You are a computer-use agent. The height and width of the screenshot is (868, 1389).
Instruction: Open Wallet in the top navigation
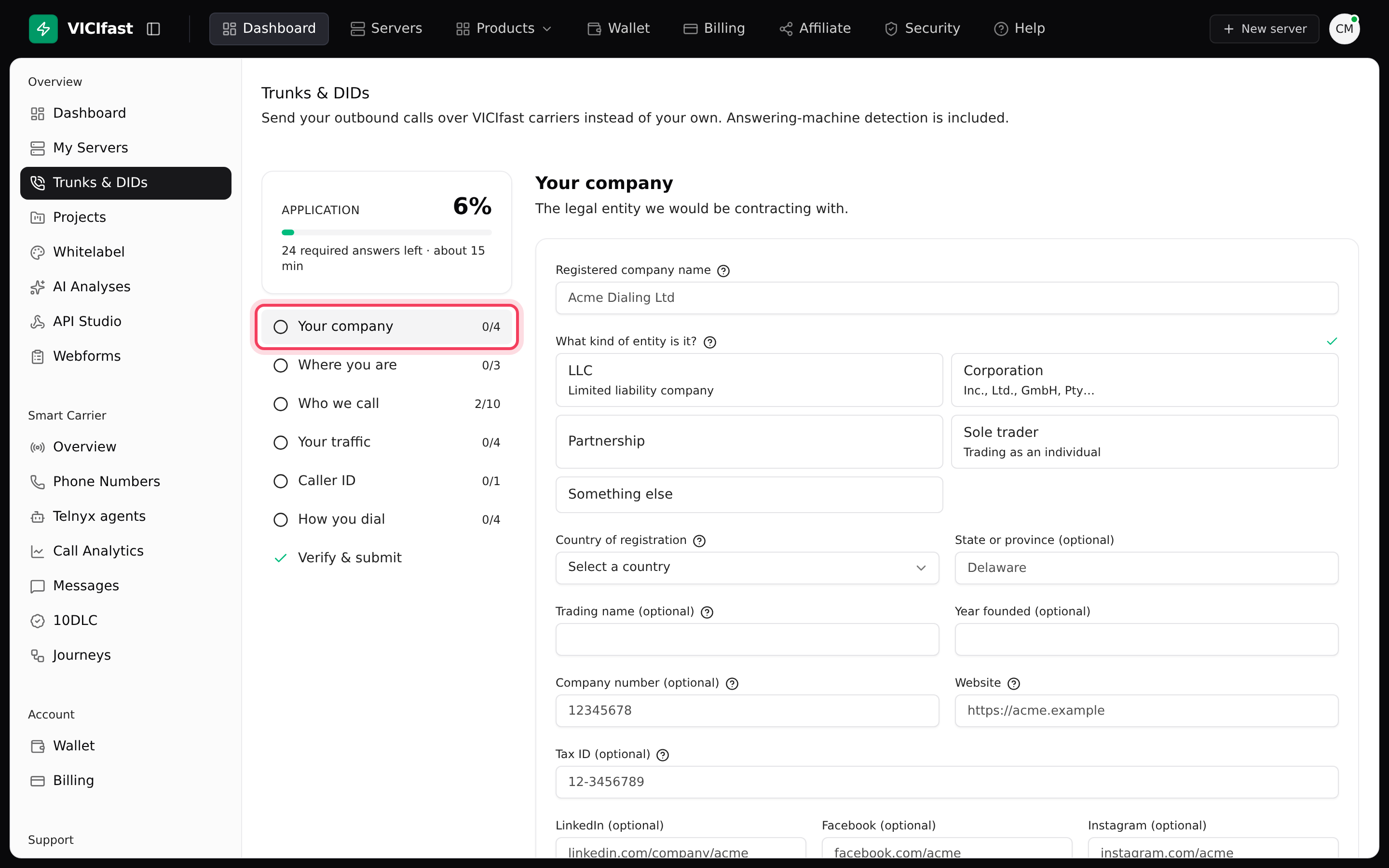(618, 29)
